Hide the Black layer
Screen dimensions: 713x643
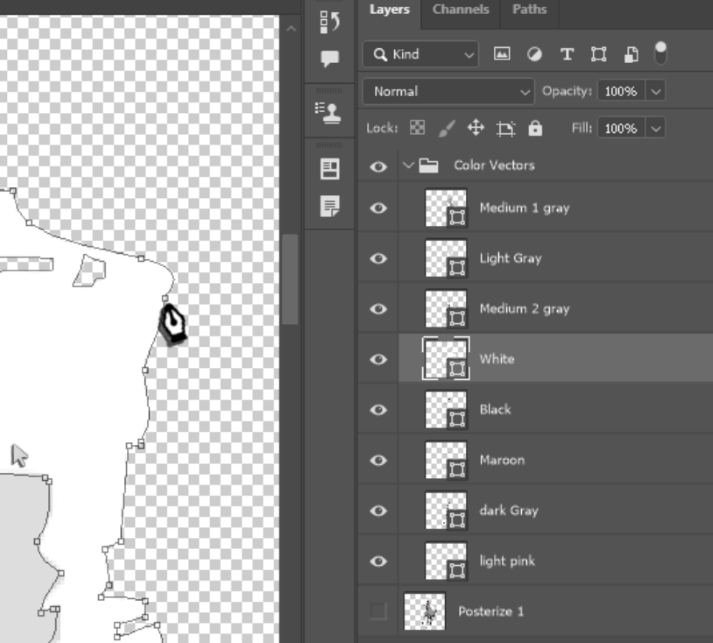[378, 410]
